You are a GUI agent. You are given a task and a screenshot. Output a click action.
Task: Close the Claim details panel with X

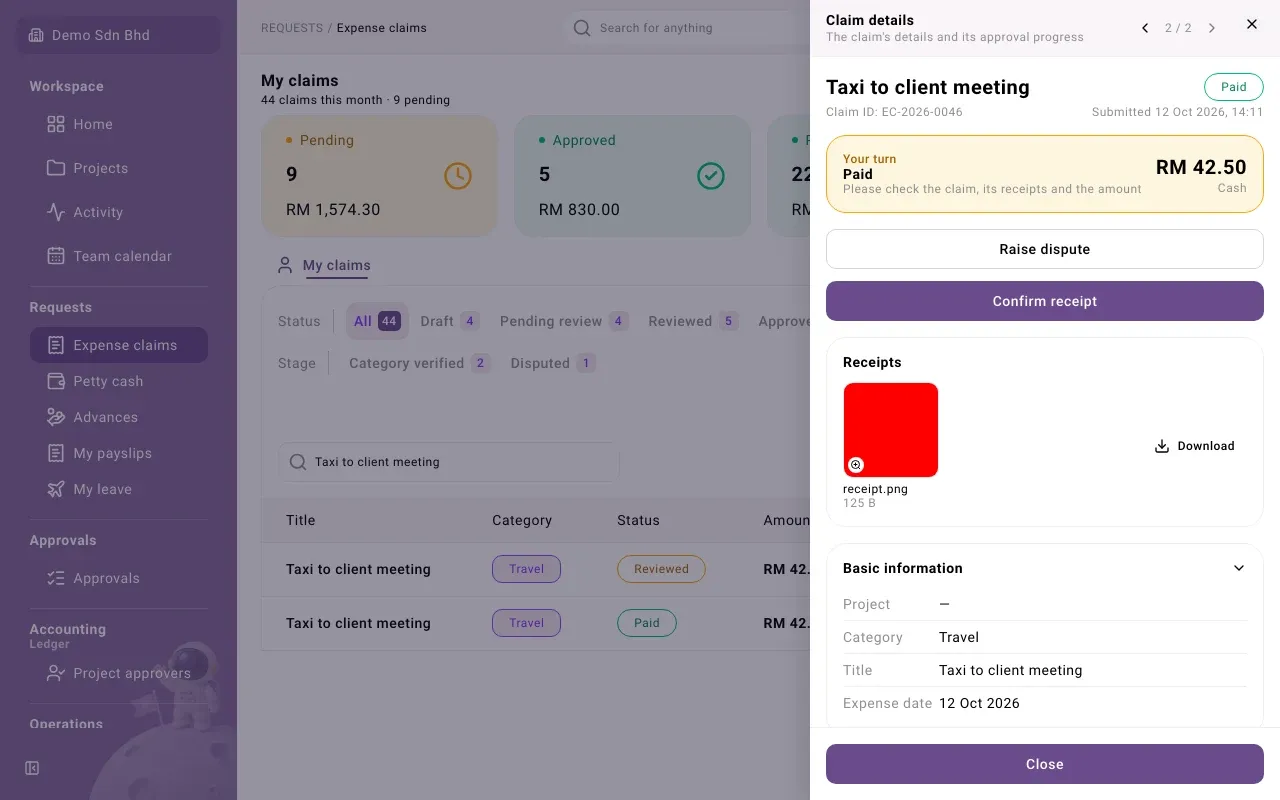pos(1252,24)
